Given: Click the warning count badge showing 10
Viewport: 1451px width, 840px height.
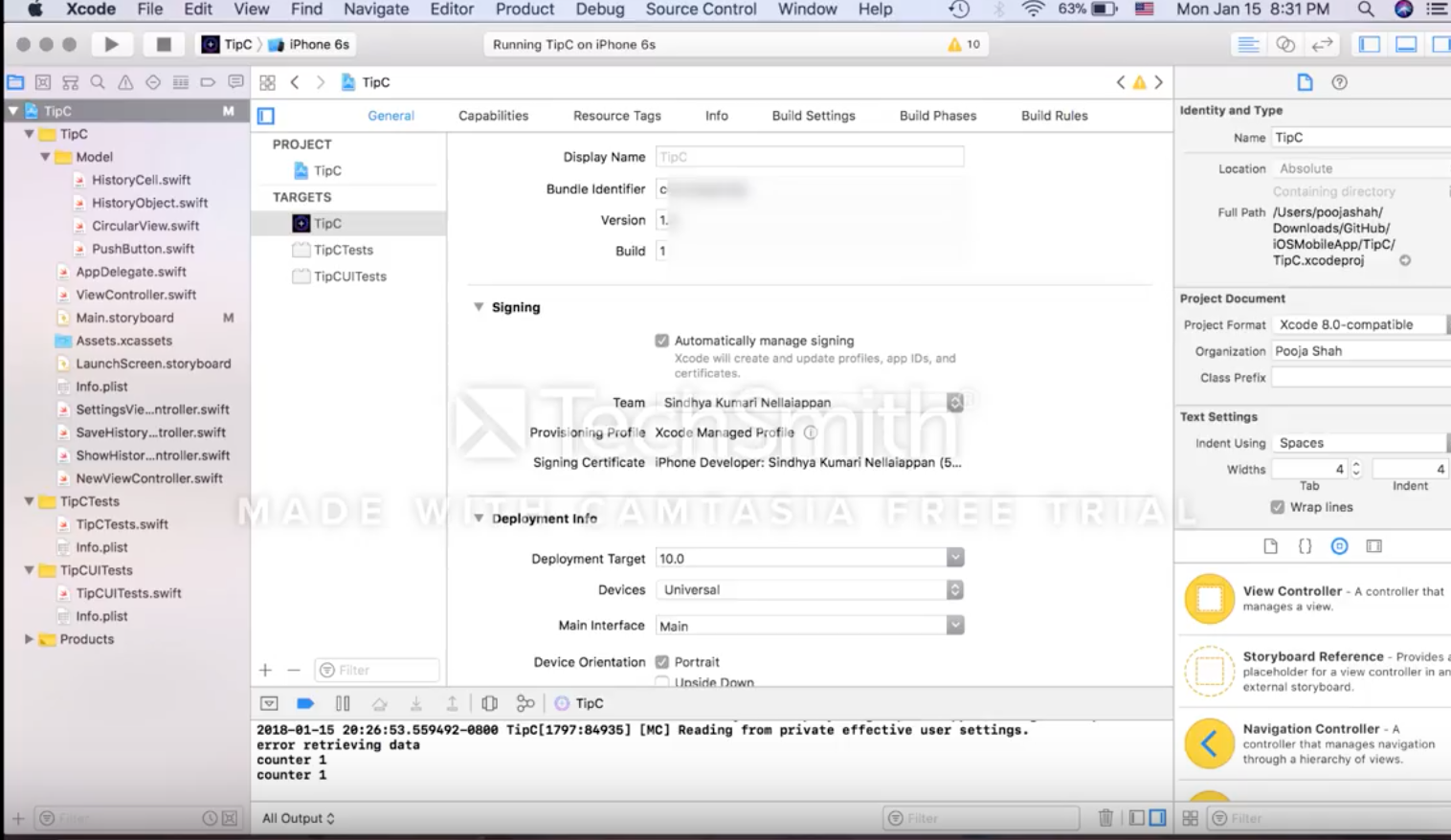Looking at the screenshot, I should point(964,44).
